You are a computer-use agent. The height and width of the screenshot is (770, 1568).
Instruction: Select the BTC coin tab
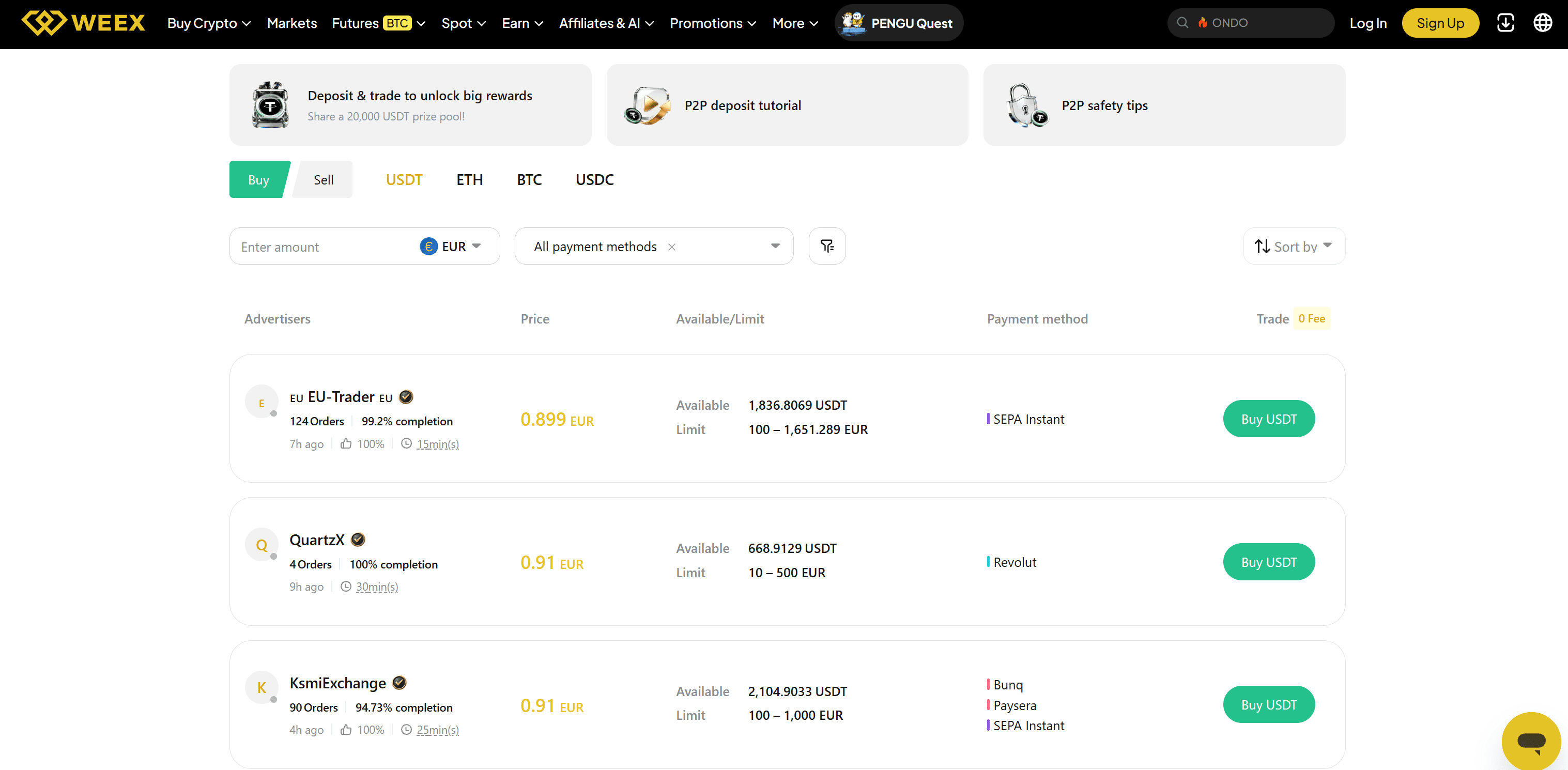tap(529, 179)
